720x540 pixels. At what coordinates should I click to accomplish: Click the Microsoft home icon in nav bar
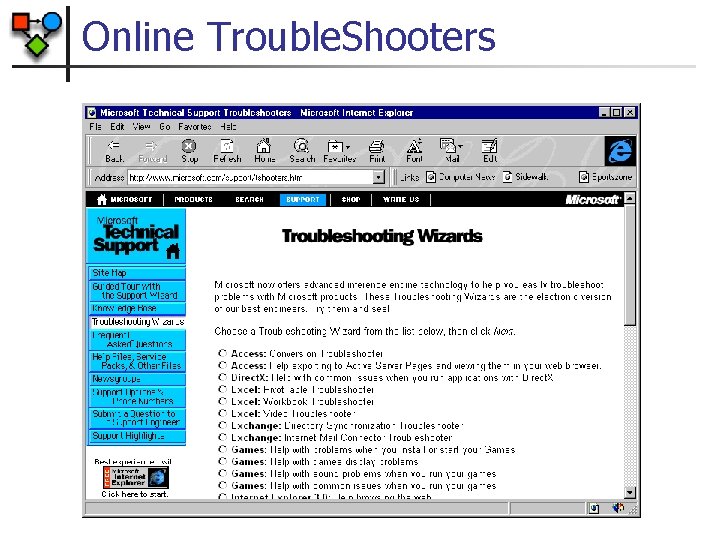point(102,199)
